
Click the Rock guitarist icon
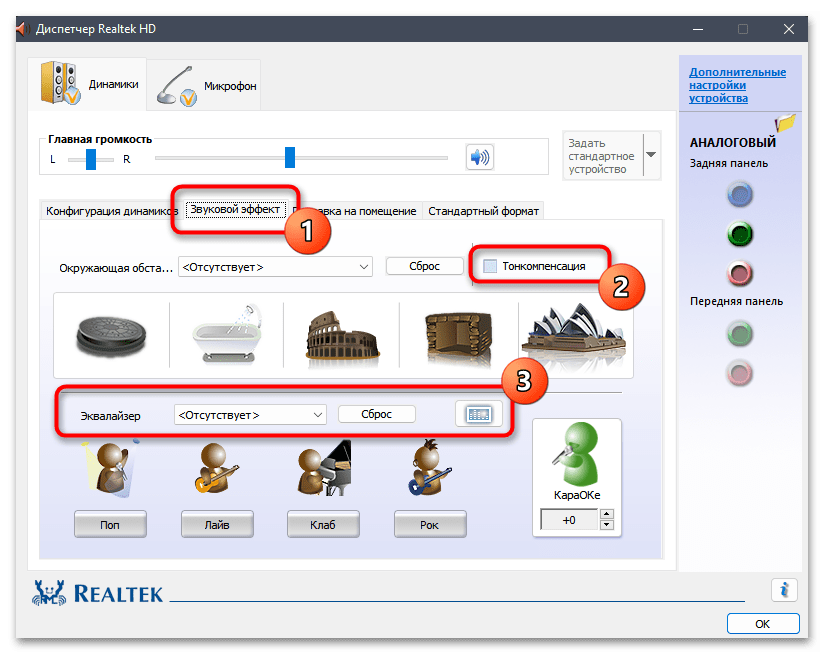pos(429,468)
